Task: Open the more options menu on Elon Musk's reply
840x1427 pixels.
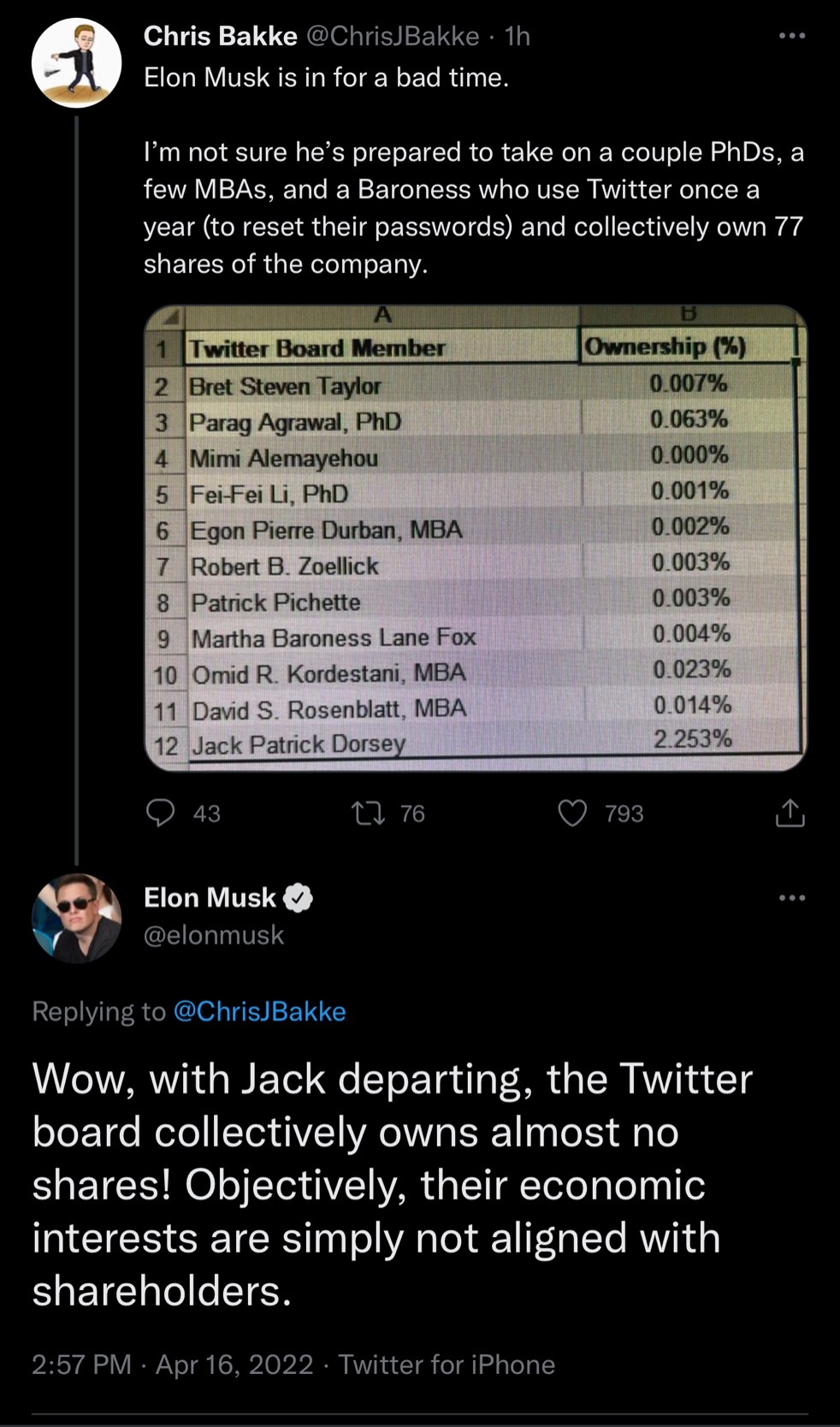Action: click(x=791, y=897)
